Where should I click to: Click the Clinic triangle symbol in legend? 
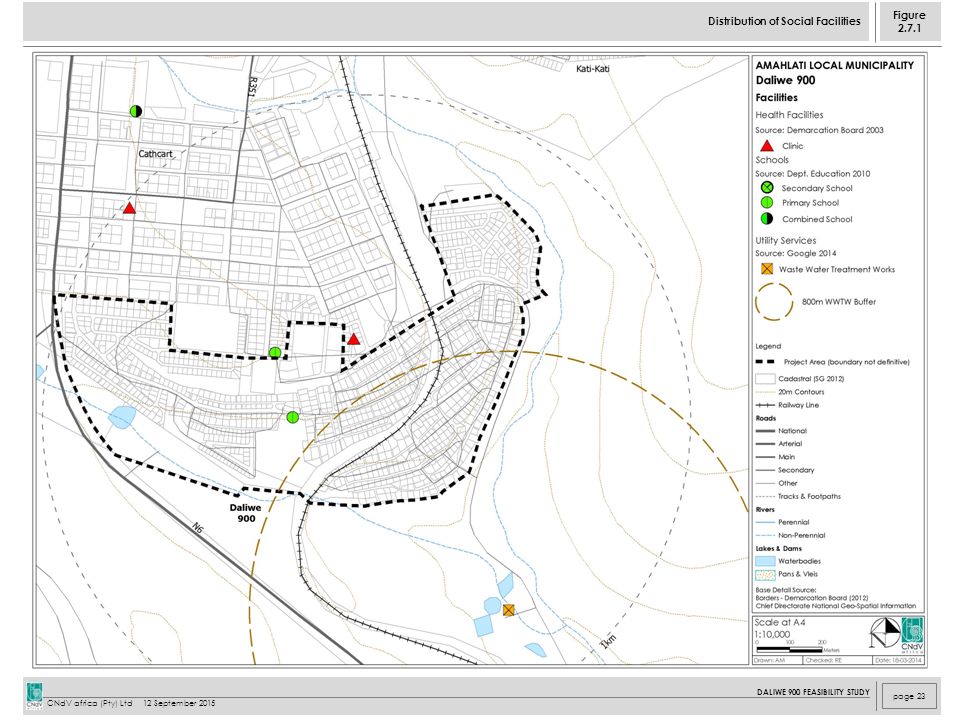[767, 146]
